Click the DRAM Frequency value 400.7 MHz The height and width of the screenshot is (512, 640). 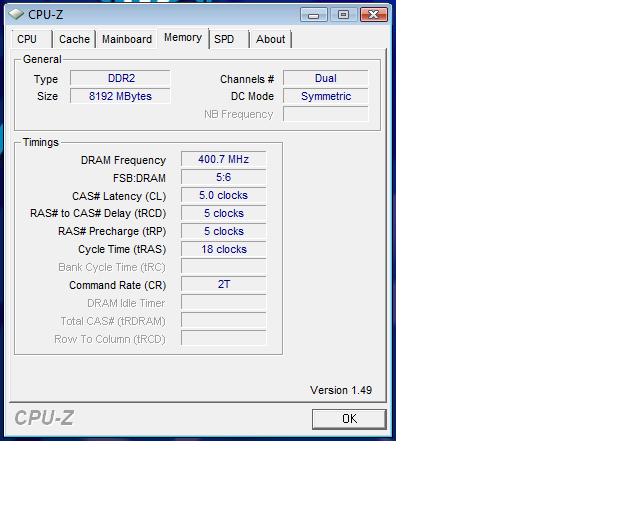(x=224, y=159)
